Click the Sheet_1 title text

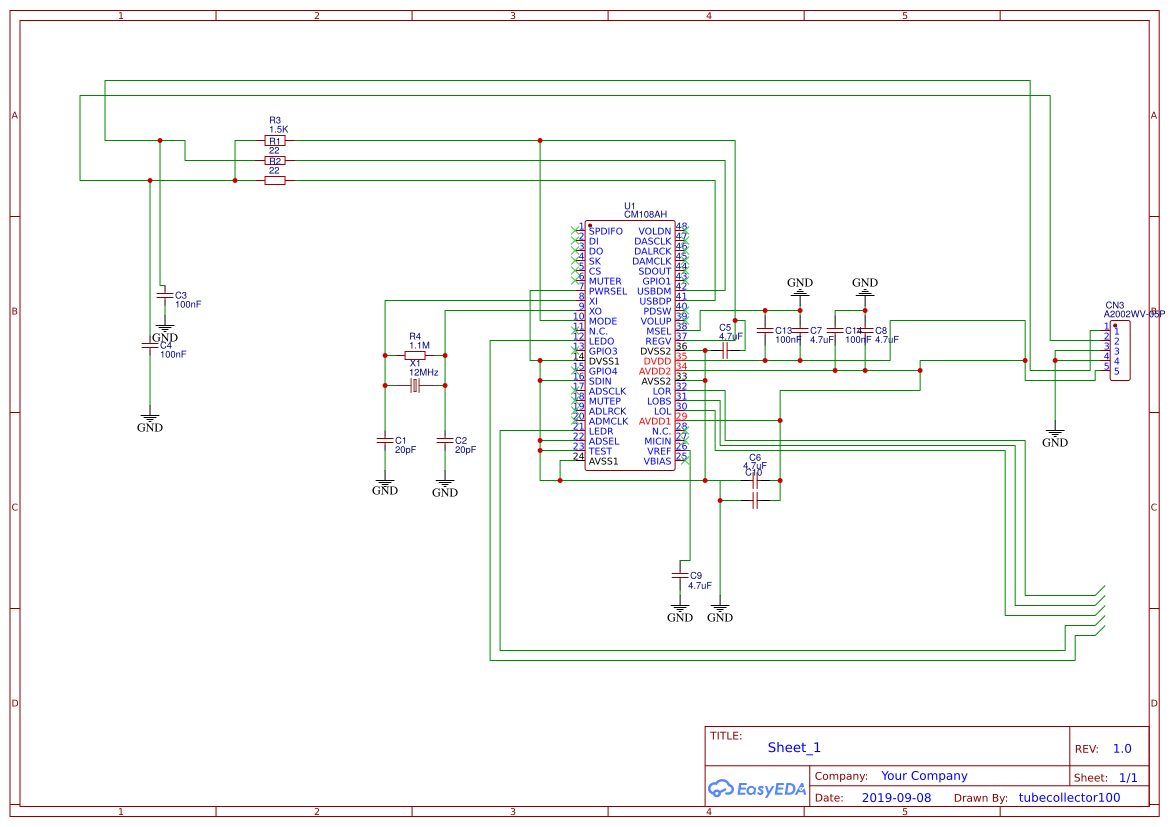pos(794,748)
